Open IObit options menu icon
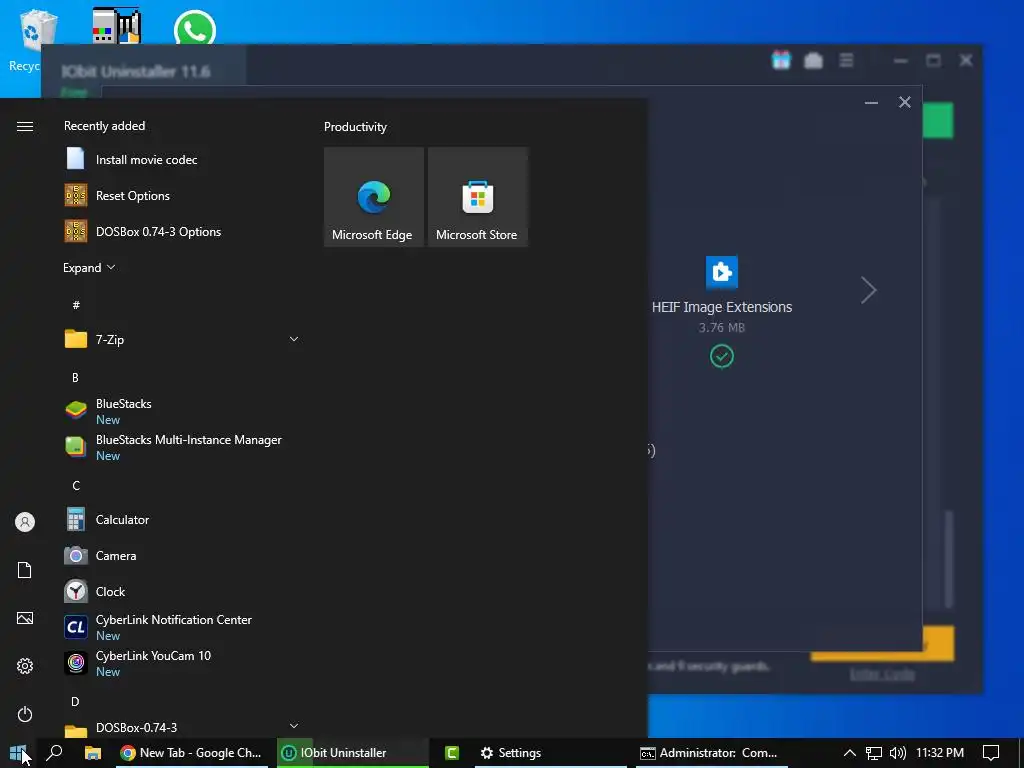The image size is (1024, 768). [846, 60]
